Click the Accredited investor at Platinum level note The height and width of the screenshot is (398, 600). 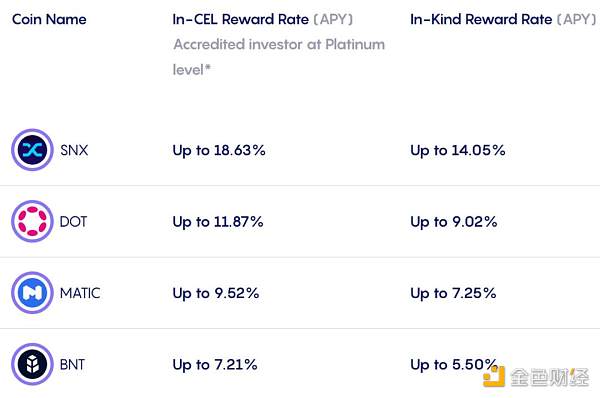[x=279, y=57]
